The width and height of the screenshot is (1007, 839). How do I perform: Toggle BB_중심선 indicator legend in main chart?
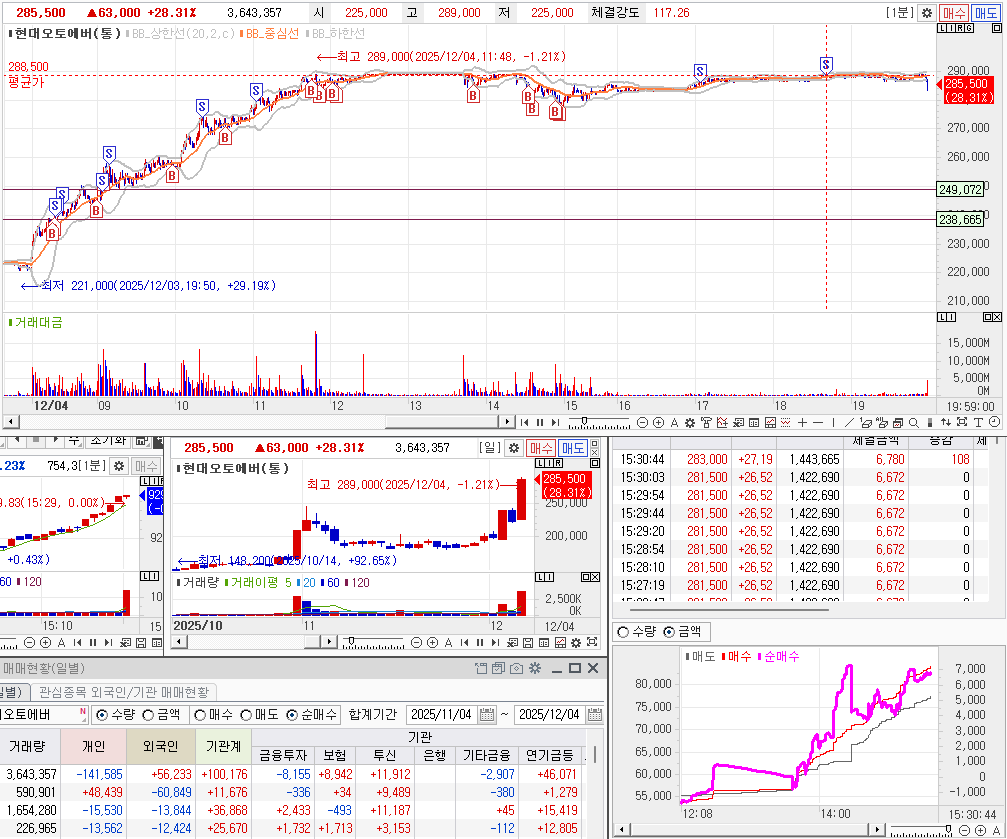pyautogui.click(x=269, y=33)
